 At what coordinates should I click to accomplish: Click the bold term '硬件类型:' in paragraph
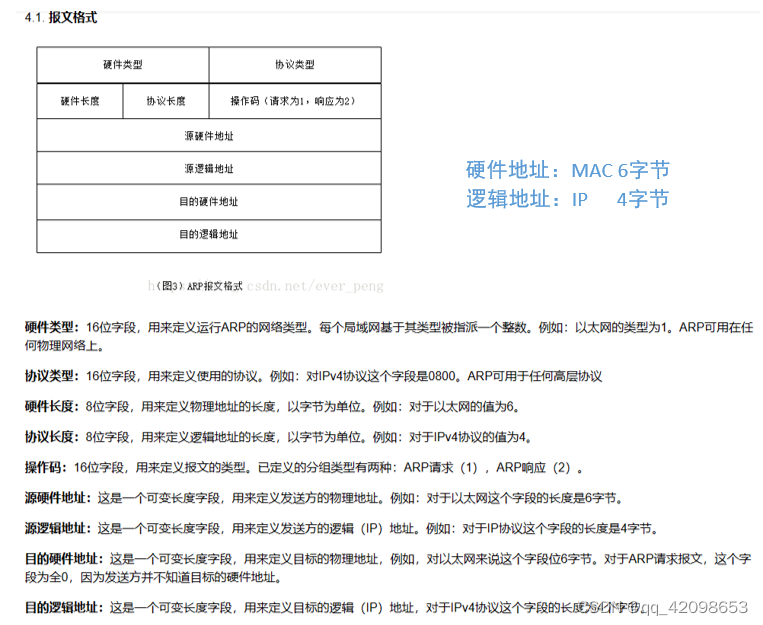tap(52, 327)
